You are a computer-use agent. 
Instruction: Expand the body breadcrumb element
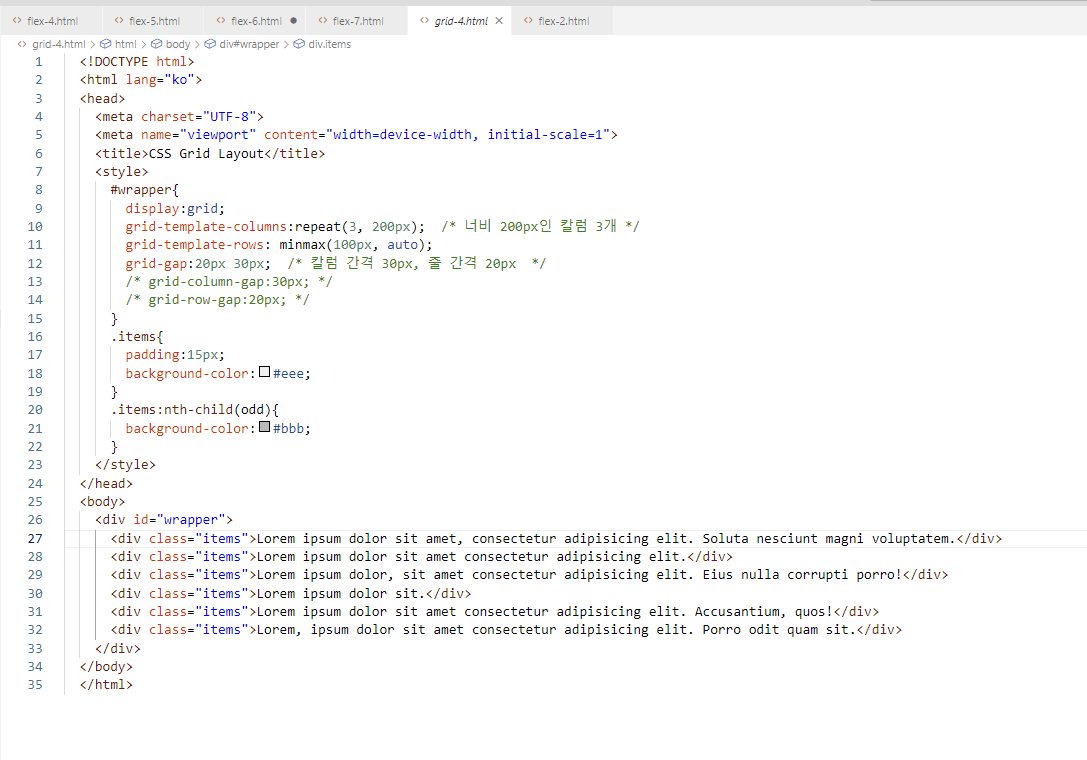coord(177,44)
